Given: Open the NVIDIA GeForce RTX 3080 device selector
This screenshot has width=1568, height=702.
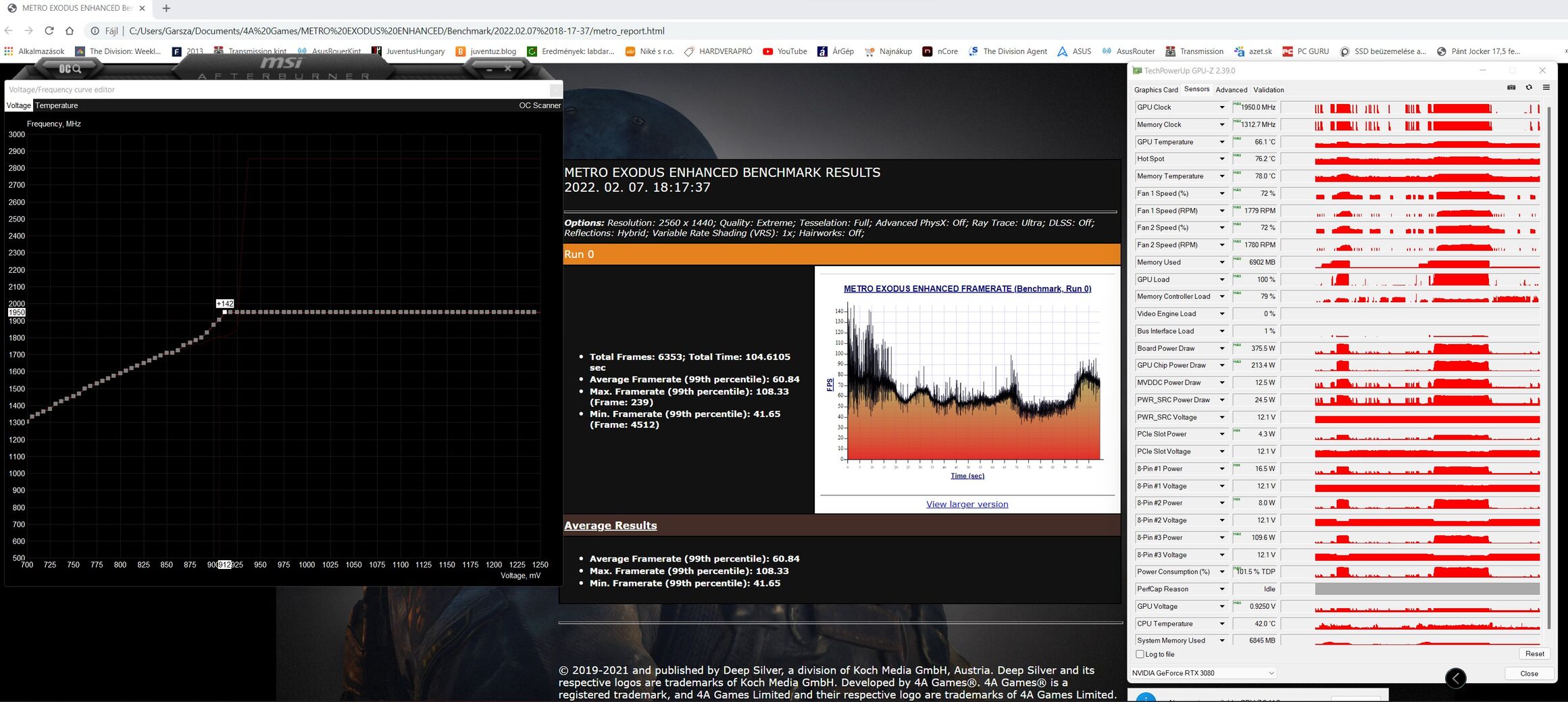Looking at the screenshot, I should coord(1203,673).
